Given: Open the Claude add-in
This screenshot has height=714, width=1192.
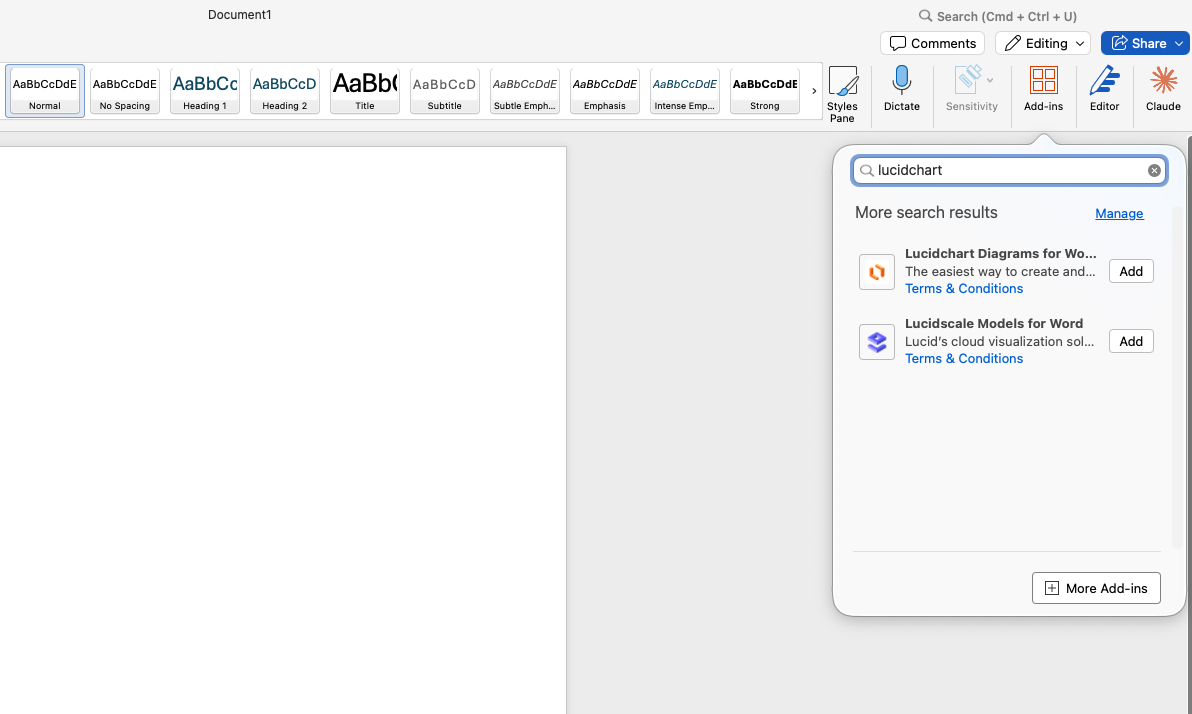Looking at the screenshot, I should click(x=1163, y=89).
